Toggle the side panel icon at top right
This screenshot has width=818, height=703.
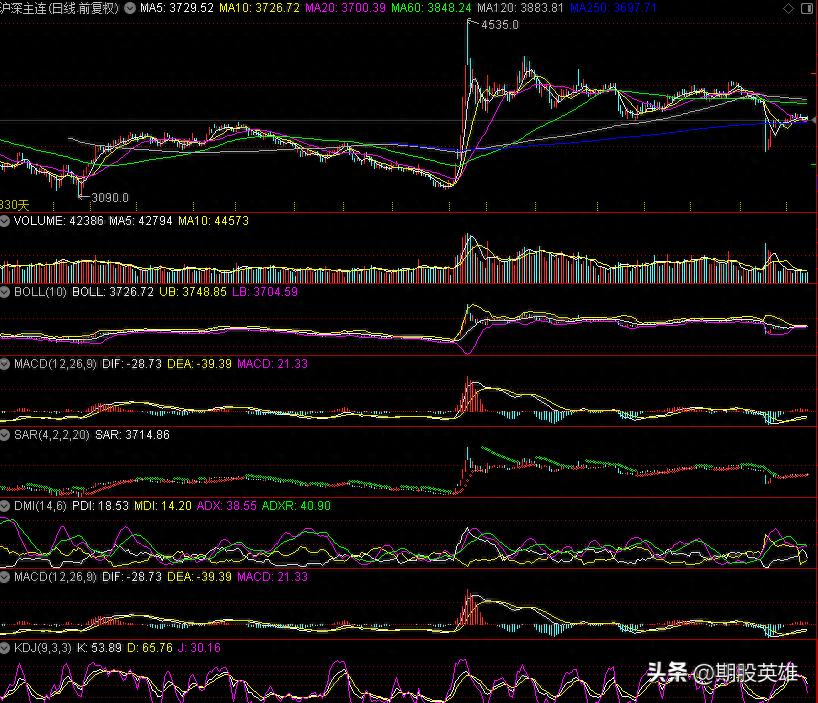pyautogui.click(x=810, y=8)
